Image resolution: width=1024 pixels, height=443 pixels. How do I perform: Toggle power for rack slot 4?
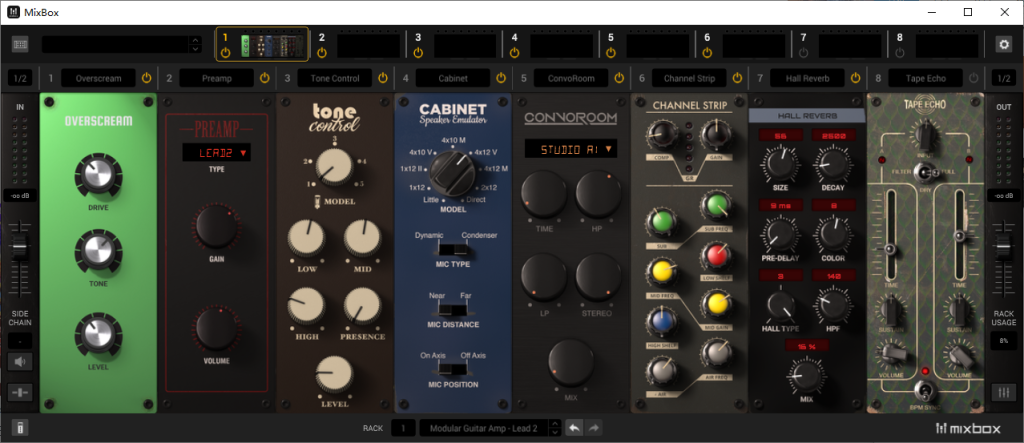pyautogui.click(x=515, y=52)
